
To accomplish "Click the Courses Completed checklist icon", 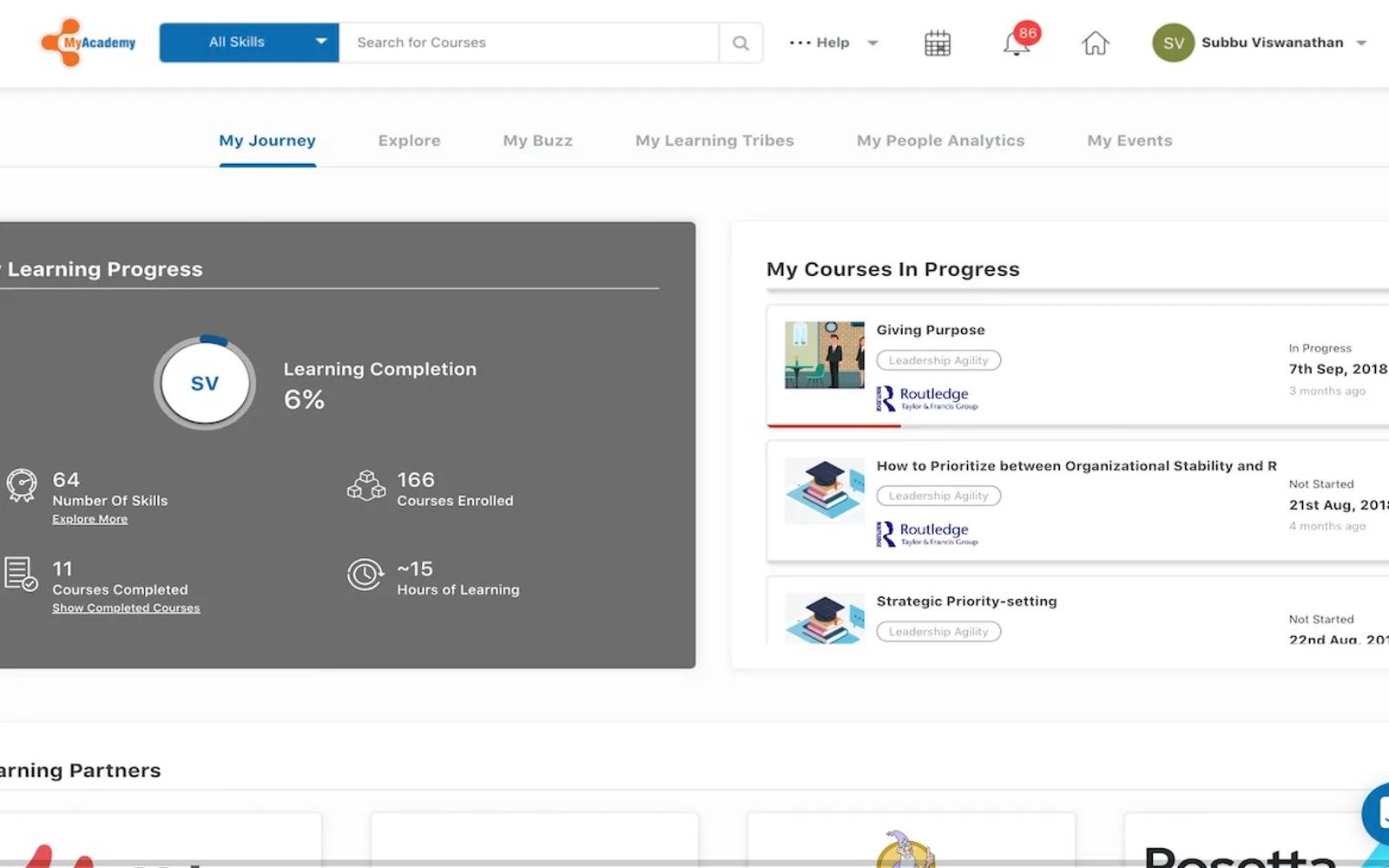I will [21, 575].
